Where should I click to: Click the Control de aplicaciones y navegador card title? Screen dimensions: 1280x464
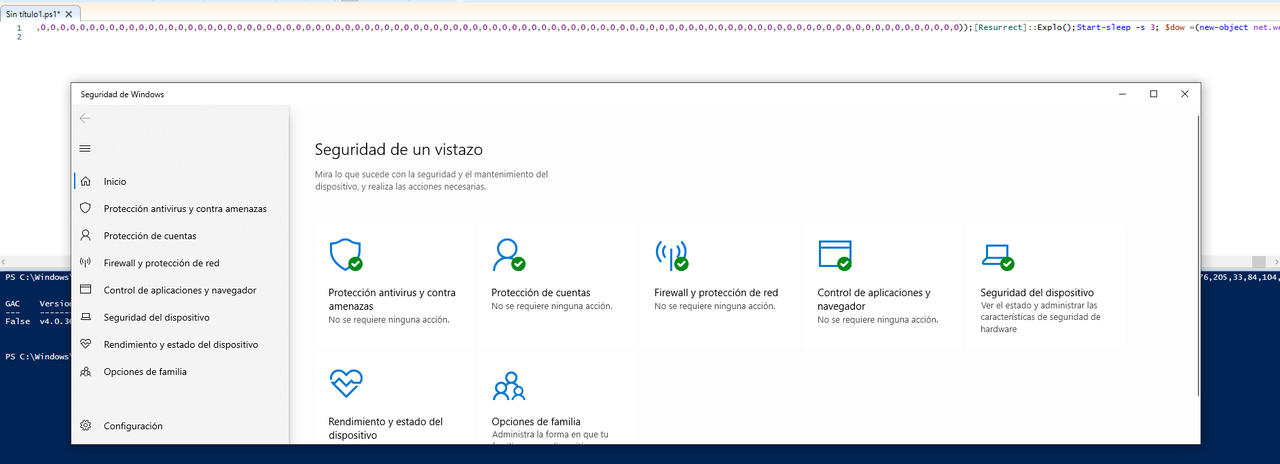pyautogui.click(x=874, y=299)
